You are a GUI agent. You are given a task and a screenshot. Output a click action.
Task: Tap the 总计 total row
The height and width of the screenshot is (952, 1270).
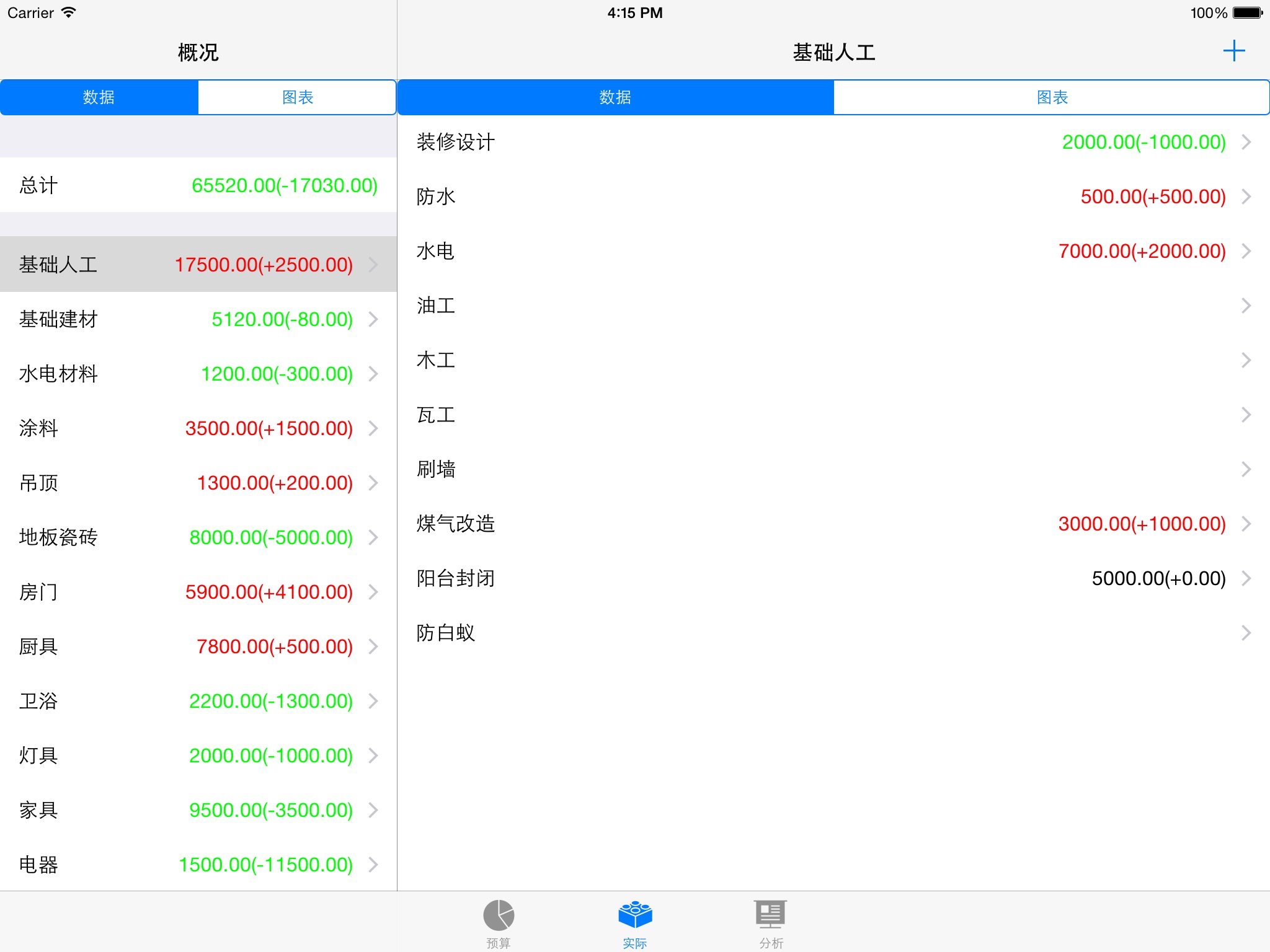[x=198, y=185]
